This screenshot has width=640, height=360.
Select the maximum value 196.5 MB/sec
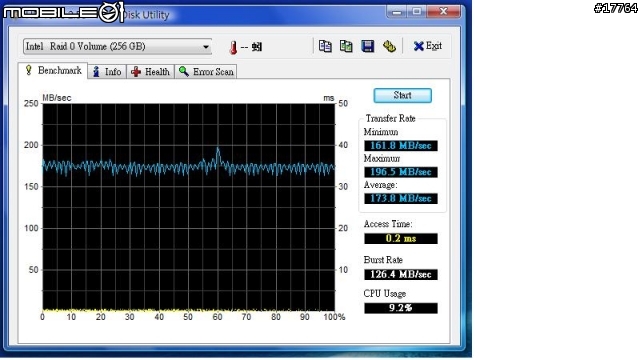click(x=401, y=172)
